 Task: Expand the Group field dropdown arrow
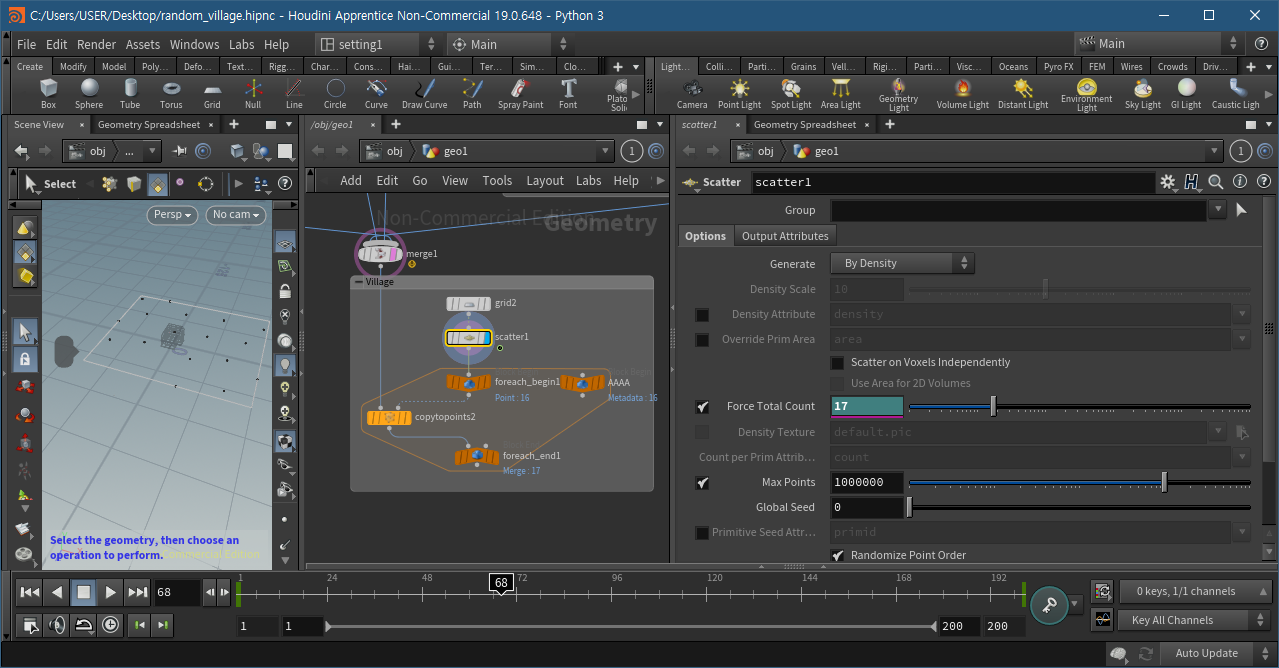1217,210
